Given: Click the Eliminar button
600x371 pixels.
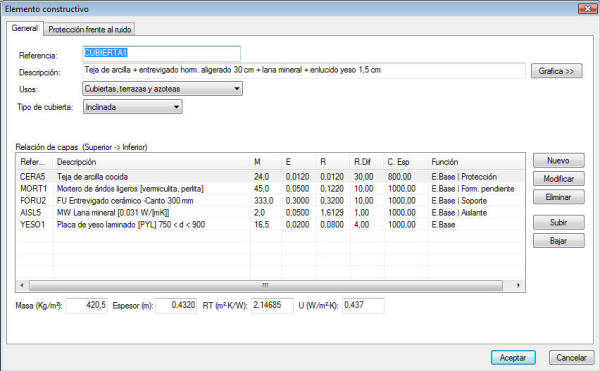Looking at the screenshot, I should pyautogui.click(x=559, y=197).
